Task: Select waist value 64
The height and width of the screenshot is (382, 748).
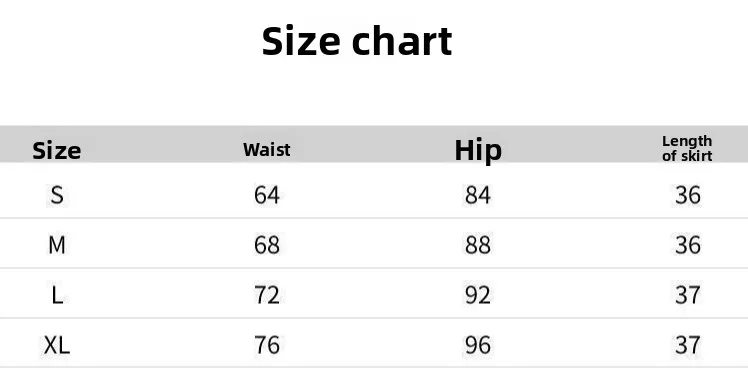Action: click(x=267, y=195)
